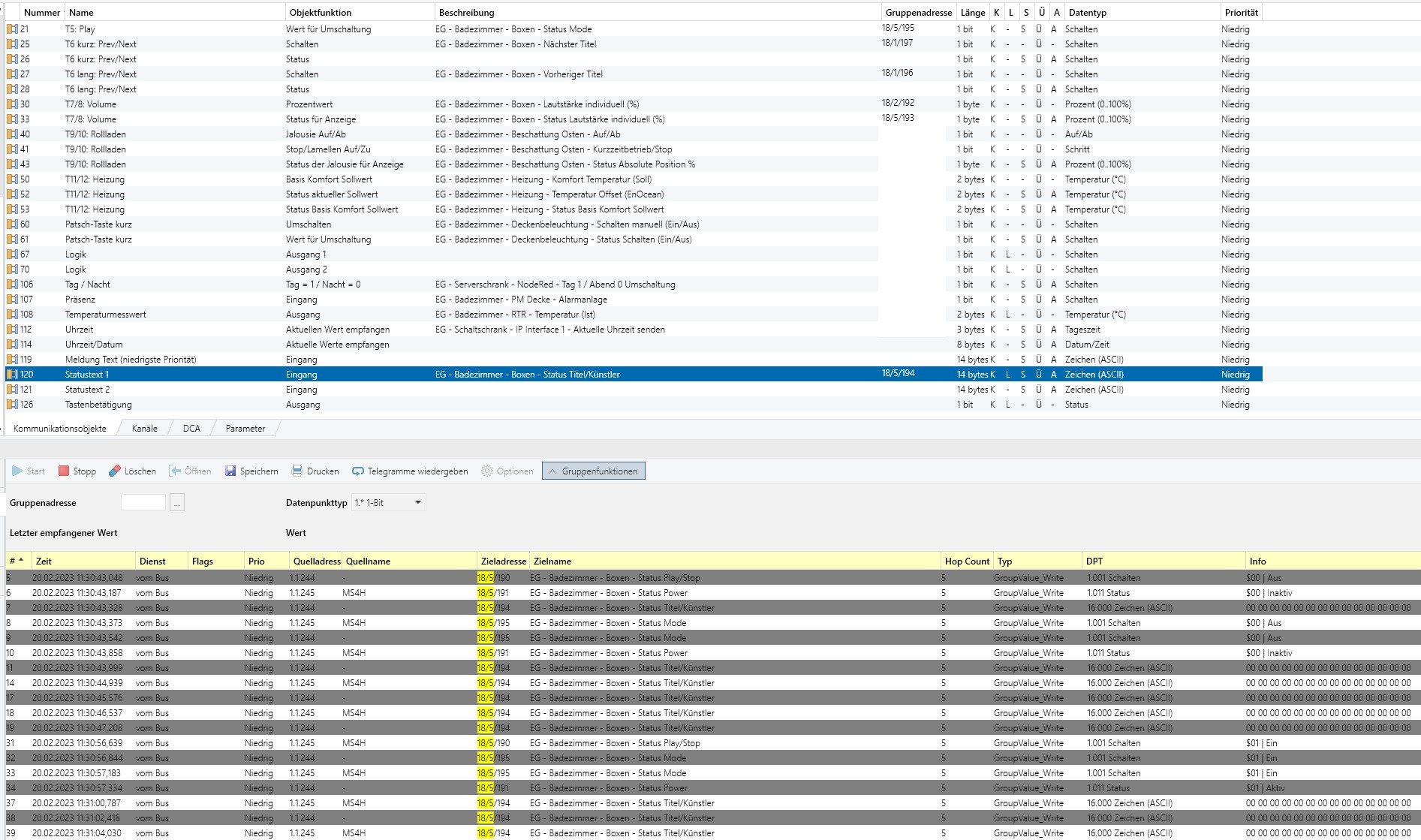Click object icon of row 40 T9/10: Rollladen
Image resolution: width=1421 pixels, height=840 pixels.
[12, 134]
